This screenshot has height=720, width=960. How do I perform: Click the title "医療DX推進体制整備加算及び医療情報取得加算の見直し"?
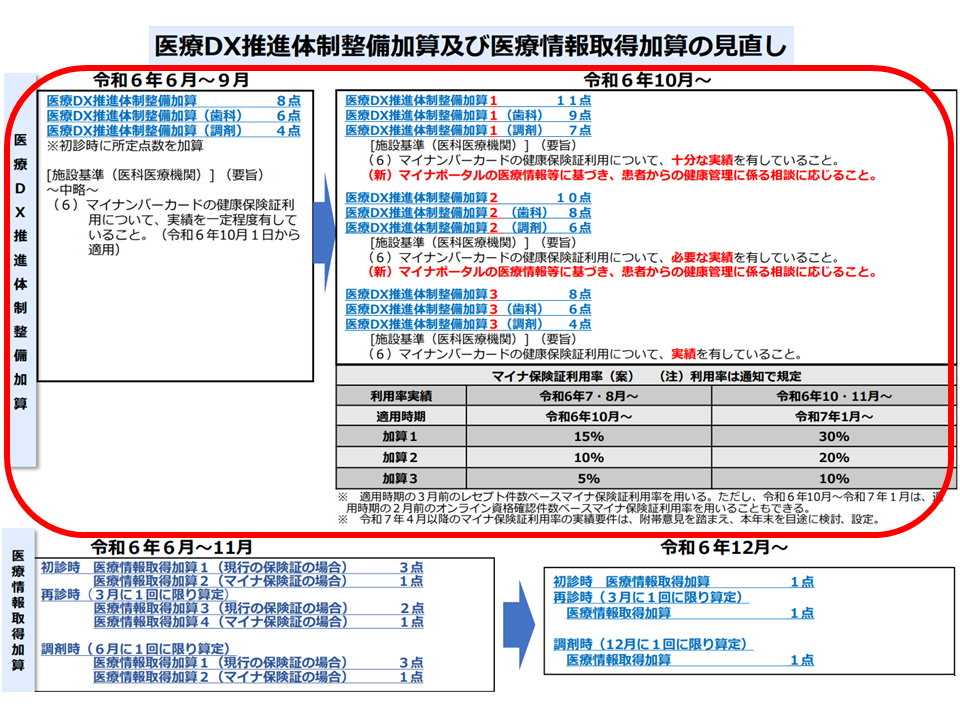click(x=471, y=46)
